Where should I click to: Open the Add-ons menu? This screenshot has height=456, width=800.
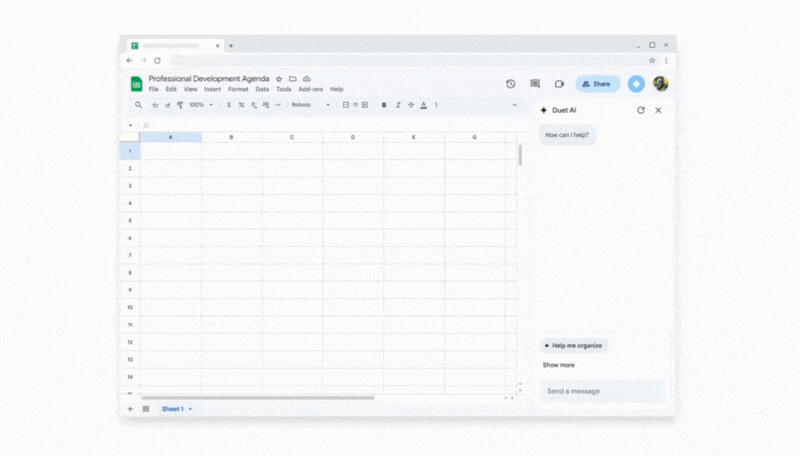(x=310, y=89)
